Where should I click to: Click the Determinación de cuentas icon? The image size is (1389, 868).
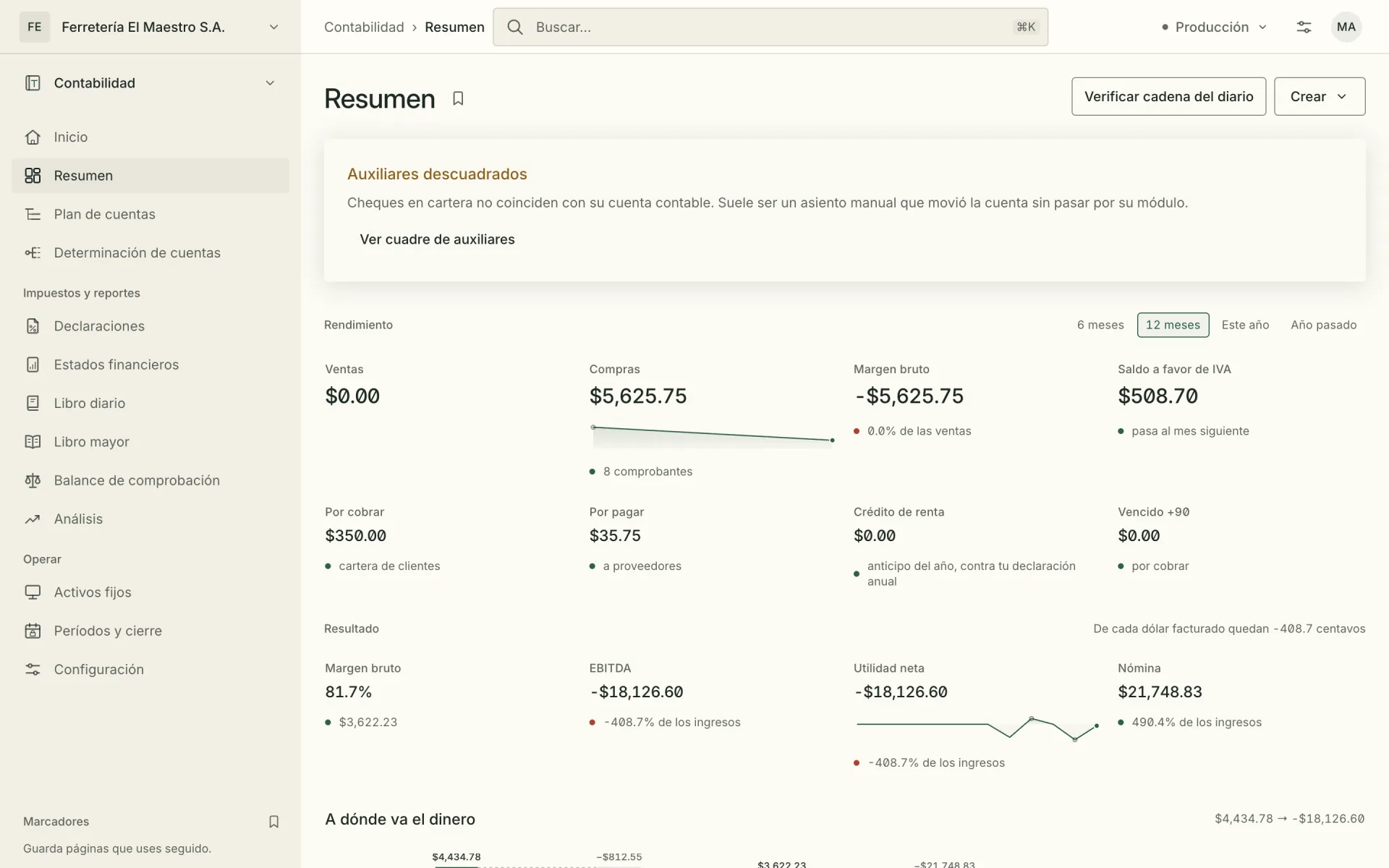click(33, 252)
